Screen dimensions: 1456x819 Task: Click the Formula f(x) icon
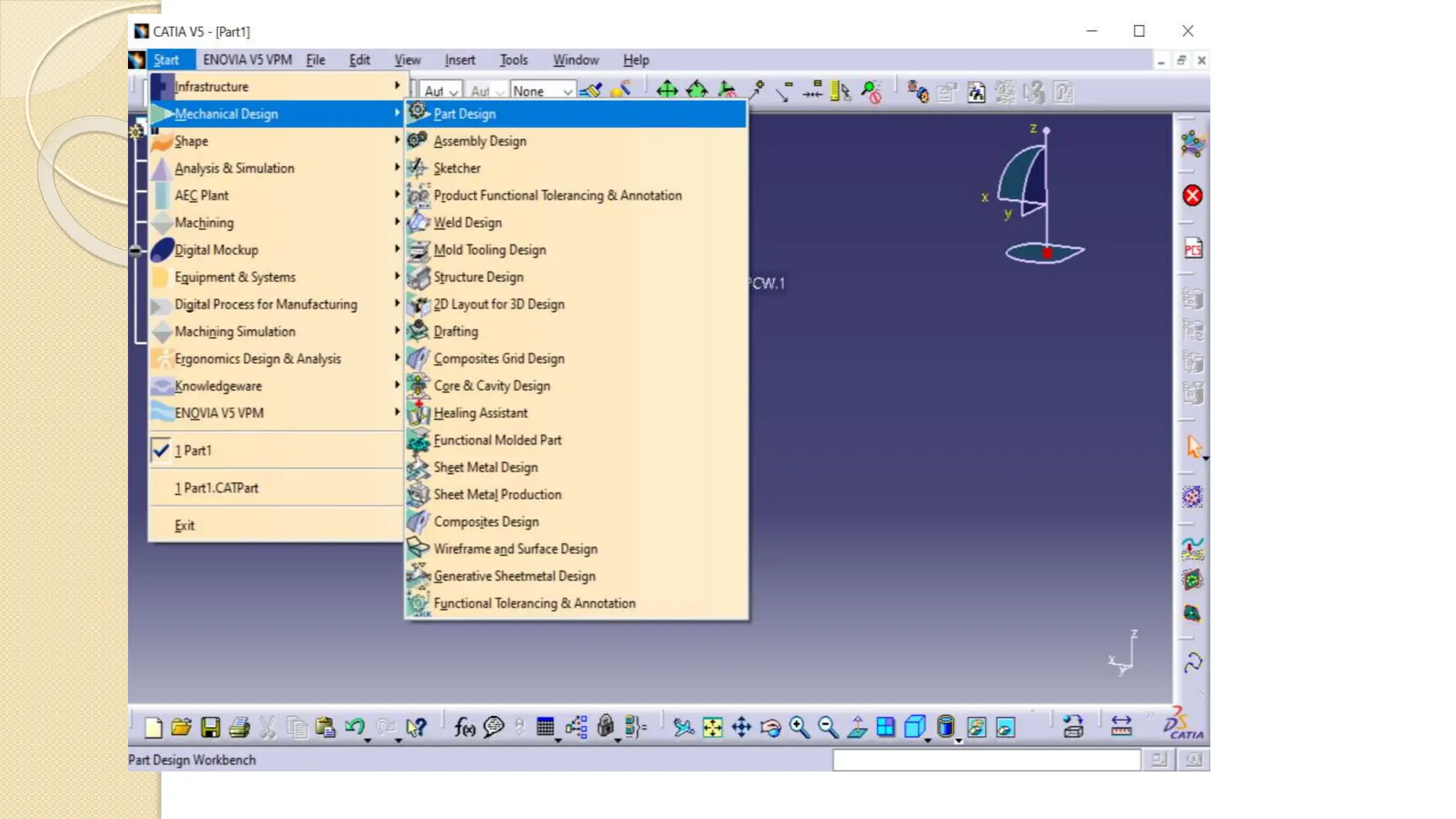click(464, 727)
